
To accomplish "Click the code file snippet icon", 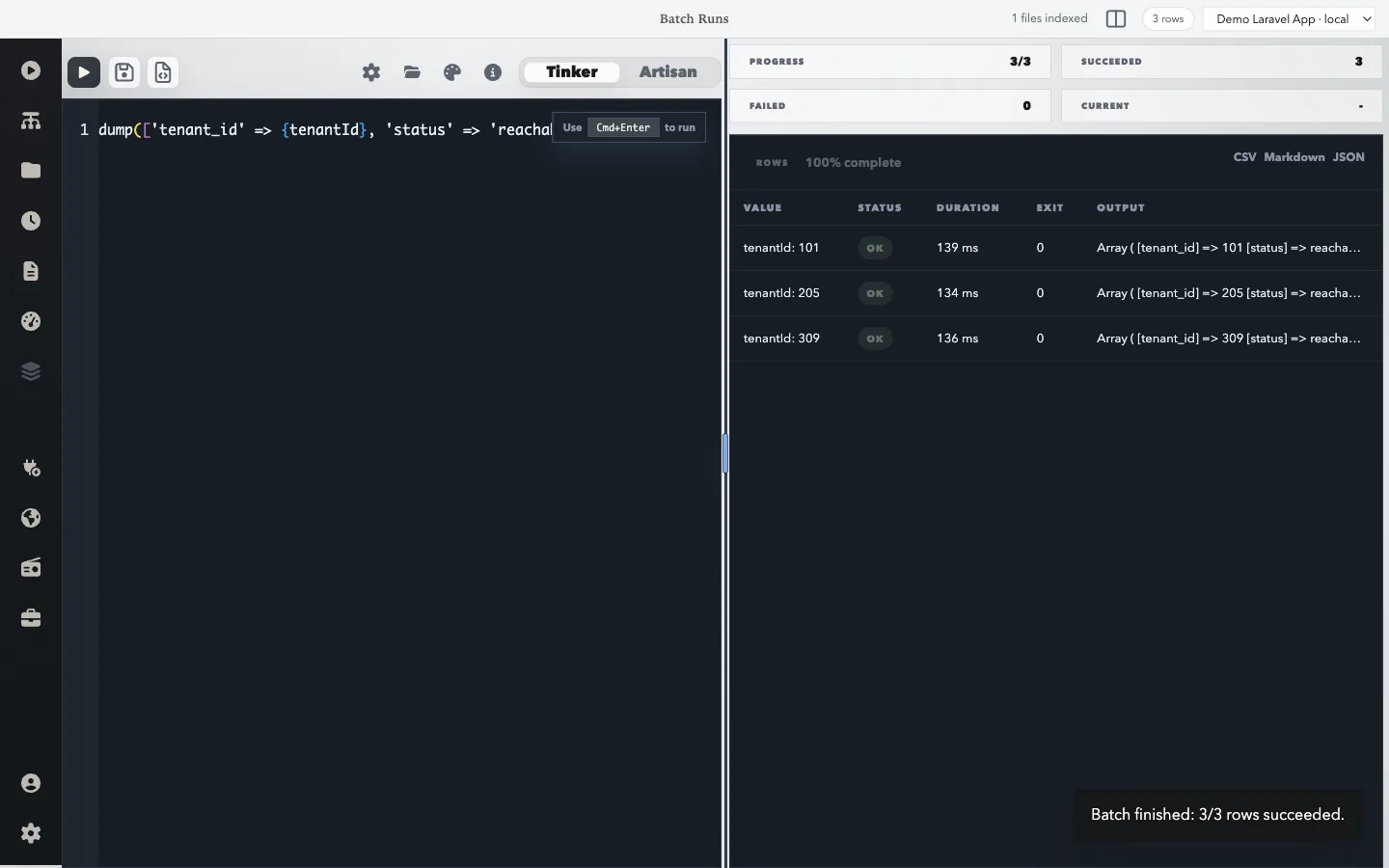I will (x=163, y=72).
